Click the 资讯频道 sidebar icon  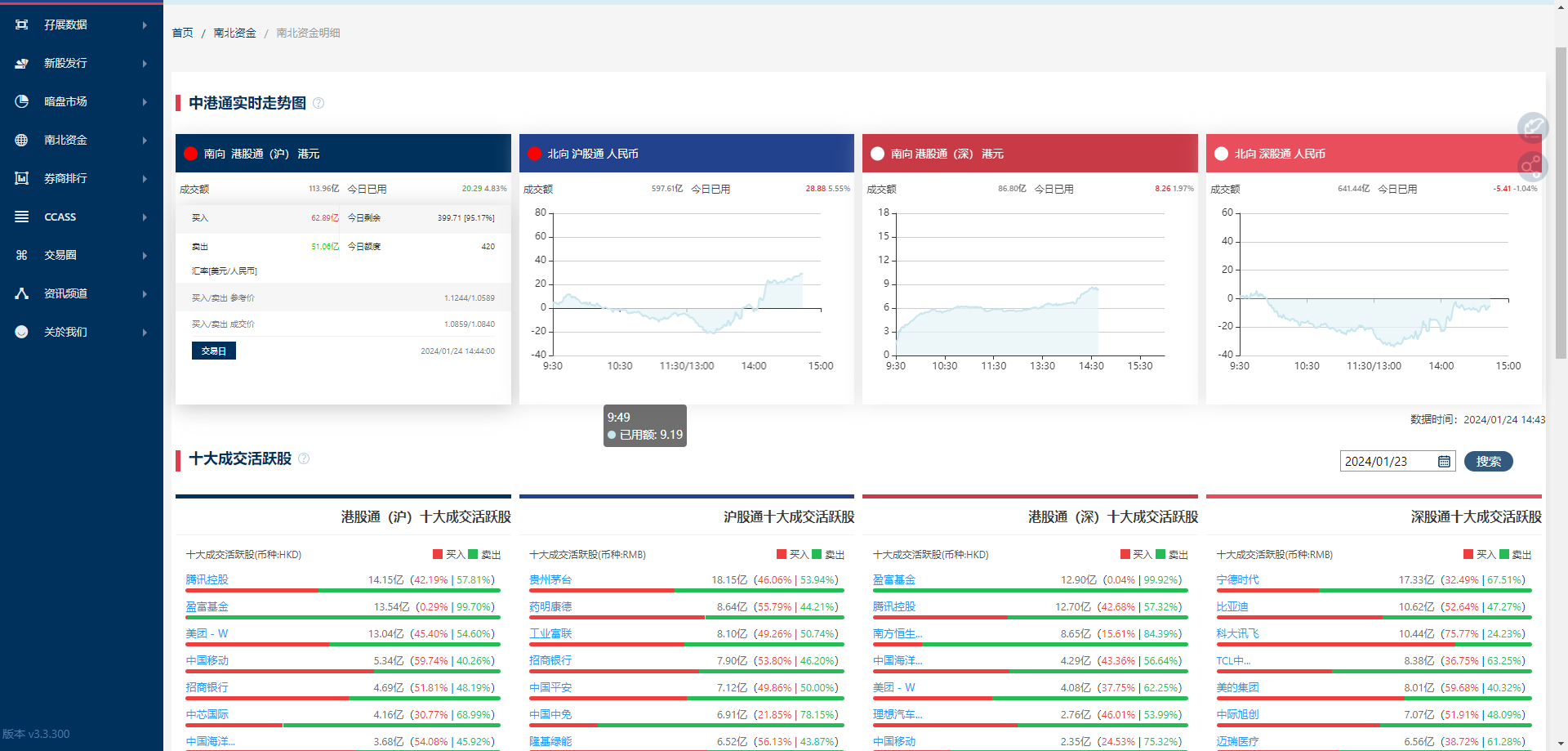22,293
